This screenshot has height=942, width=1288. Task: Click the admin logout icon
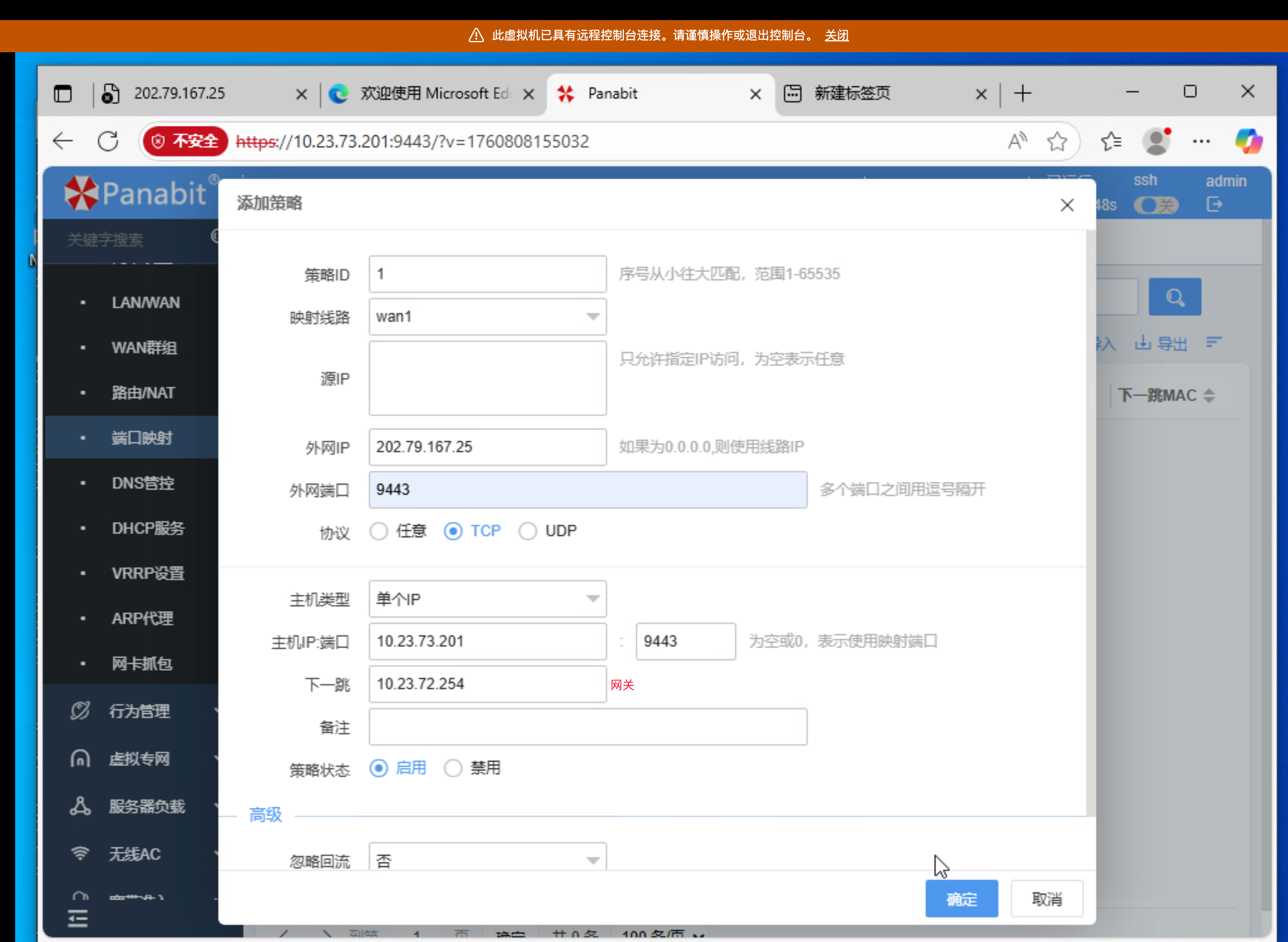point(1214,204)
